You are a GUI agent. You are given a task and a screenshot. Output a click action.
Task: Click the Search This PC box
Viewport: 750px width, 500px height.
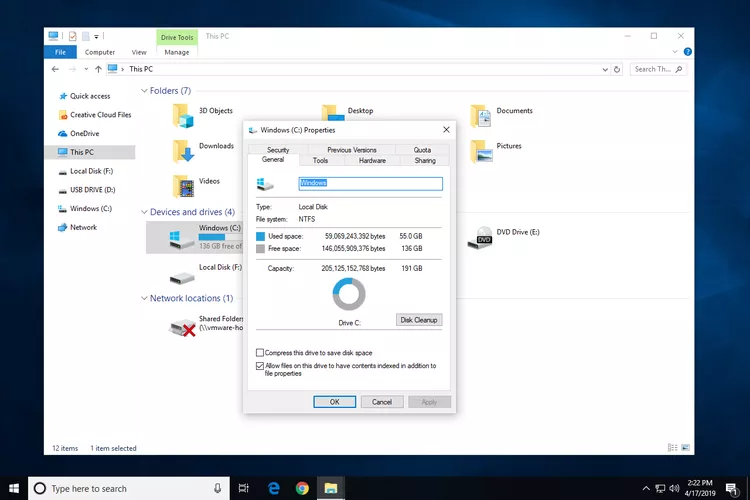click(x=658, y=69)
